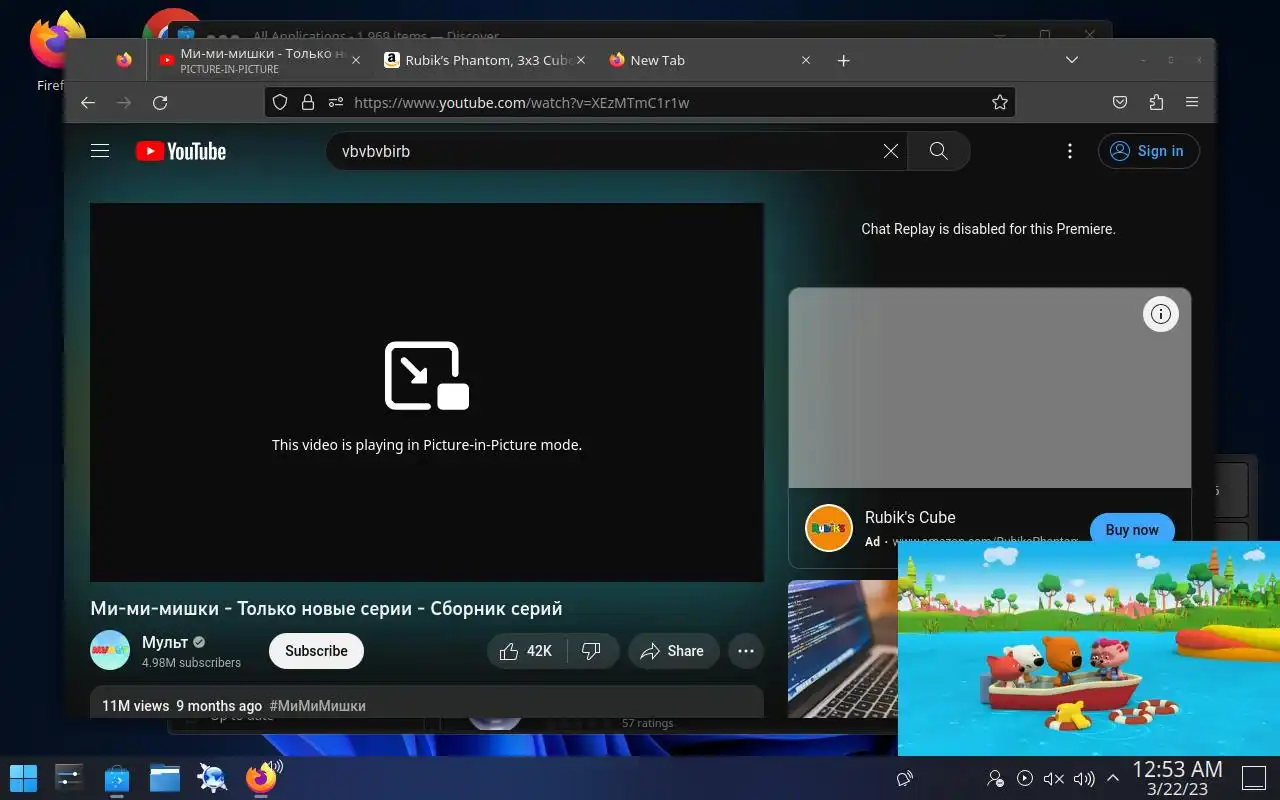The image size is (1280, 800).
Task: Close the New Tab tab
Action: coord(806,60)
